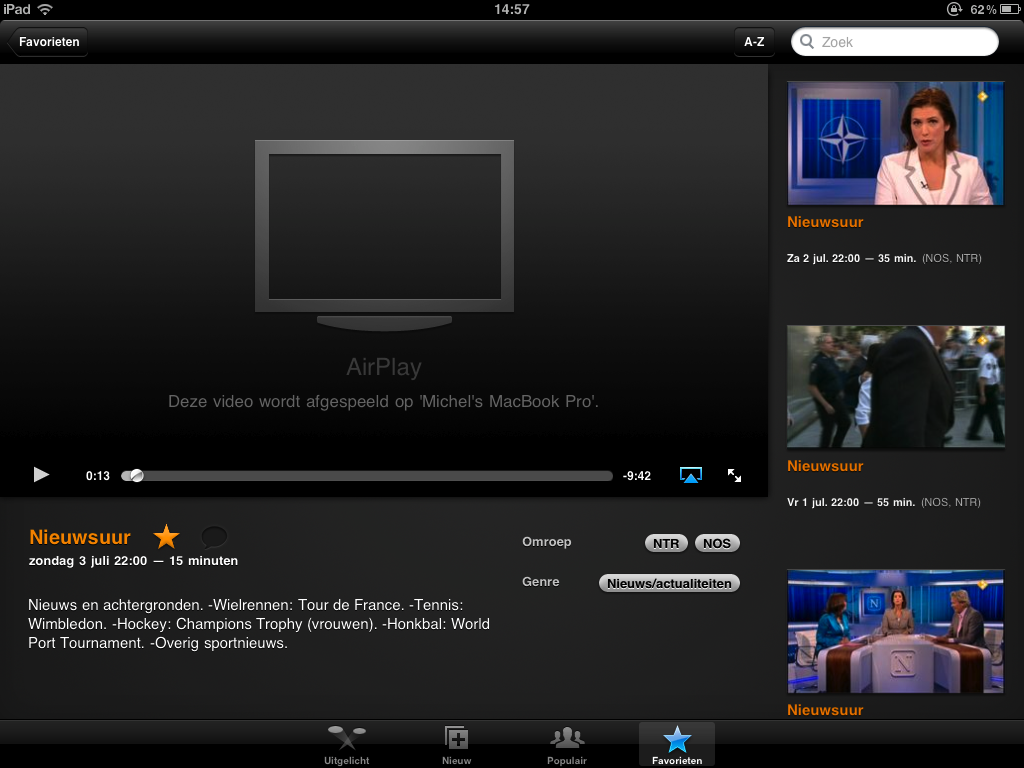Click the elapsed time 0:13 label
This screenshot has width=1024, height=768.
pyautogui.click(x=98, y=476)
